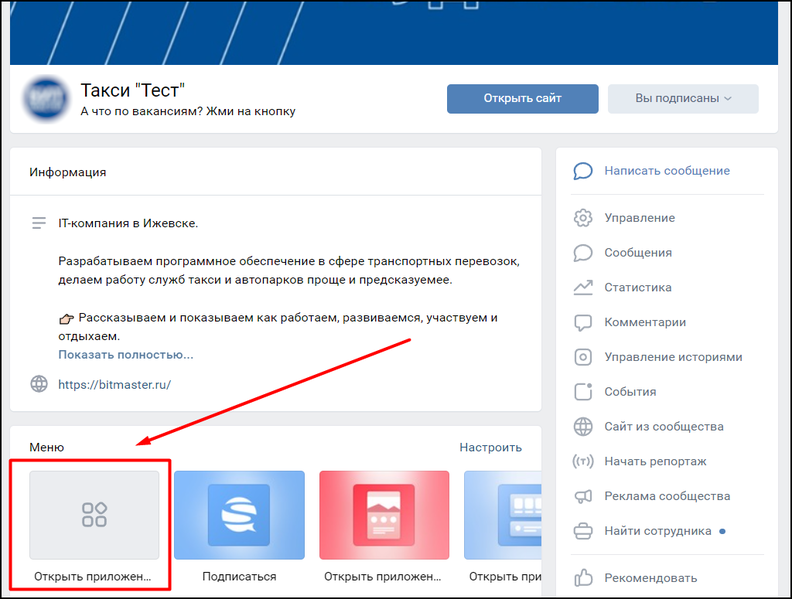
Task: Click the globe icon next to bitmaster link
Action: 39,384
